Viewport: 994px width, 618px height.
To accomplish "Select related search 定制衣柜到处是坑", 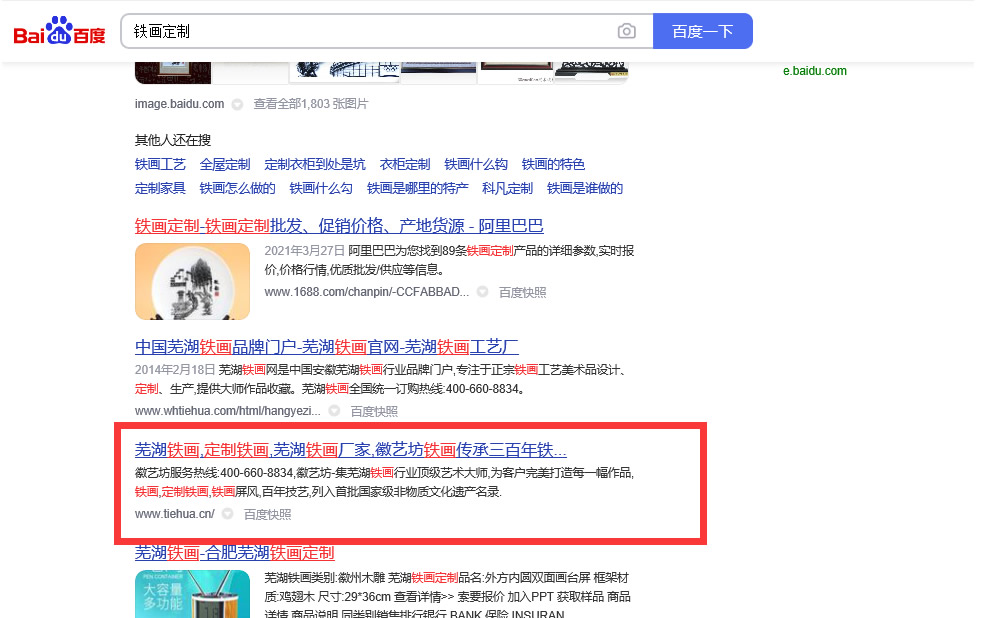I will click(x=314, y=164).
